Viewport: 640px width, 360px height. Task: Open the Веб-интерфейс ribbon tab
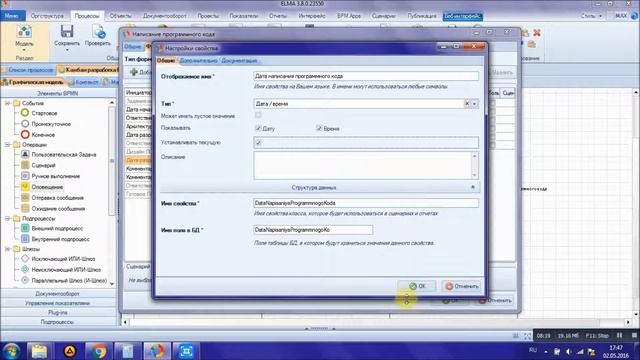click(463, 16)
